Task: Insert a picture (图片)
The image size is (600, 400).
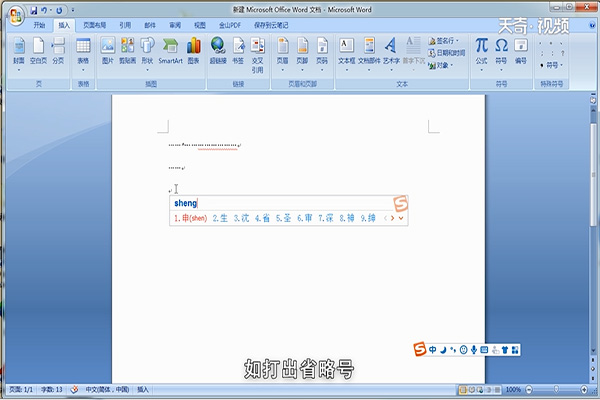Action: [x=108, y=51]
